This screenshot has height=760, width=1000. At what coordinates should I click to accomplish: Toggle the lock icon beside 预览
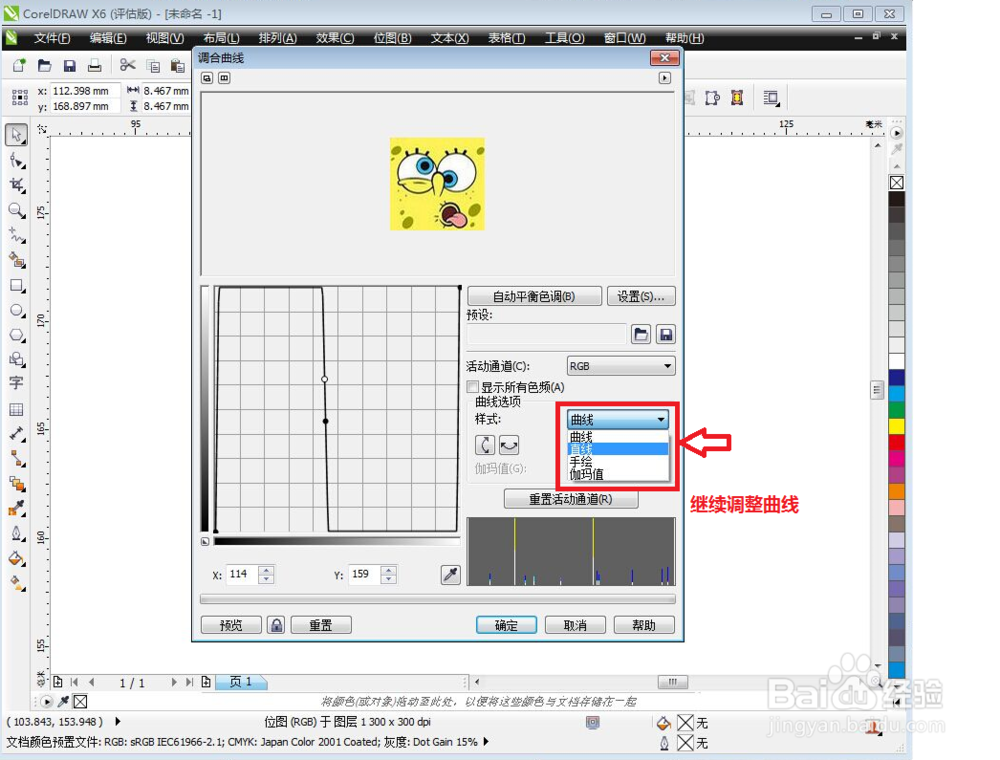(276, 624)
